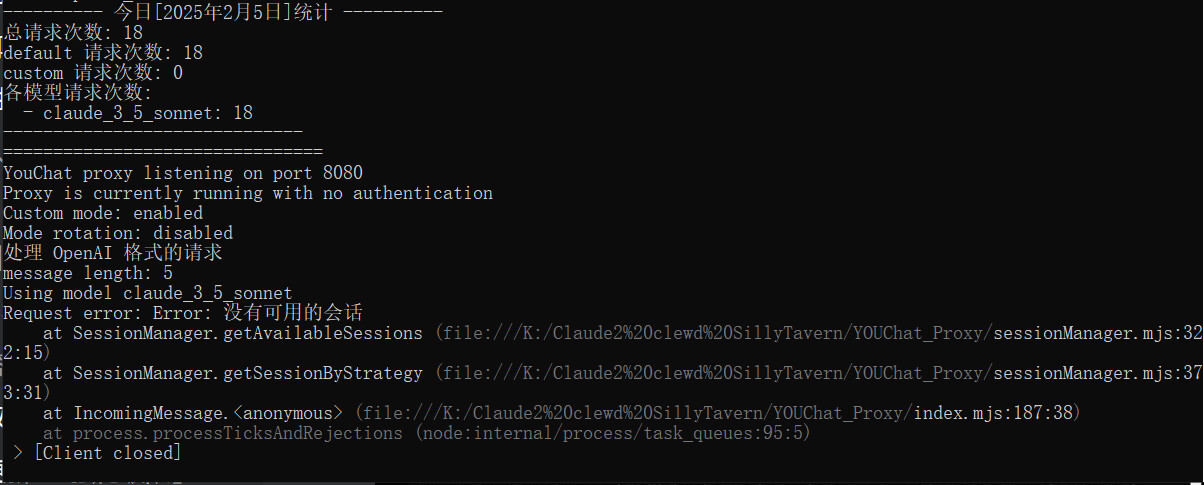Click the 'Mode rotation: disabled' status line
Screen dimensions: 1204x485
[118, 233]
